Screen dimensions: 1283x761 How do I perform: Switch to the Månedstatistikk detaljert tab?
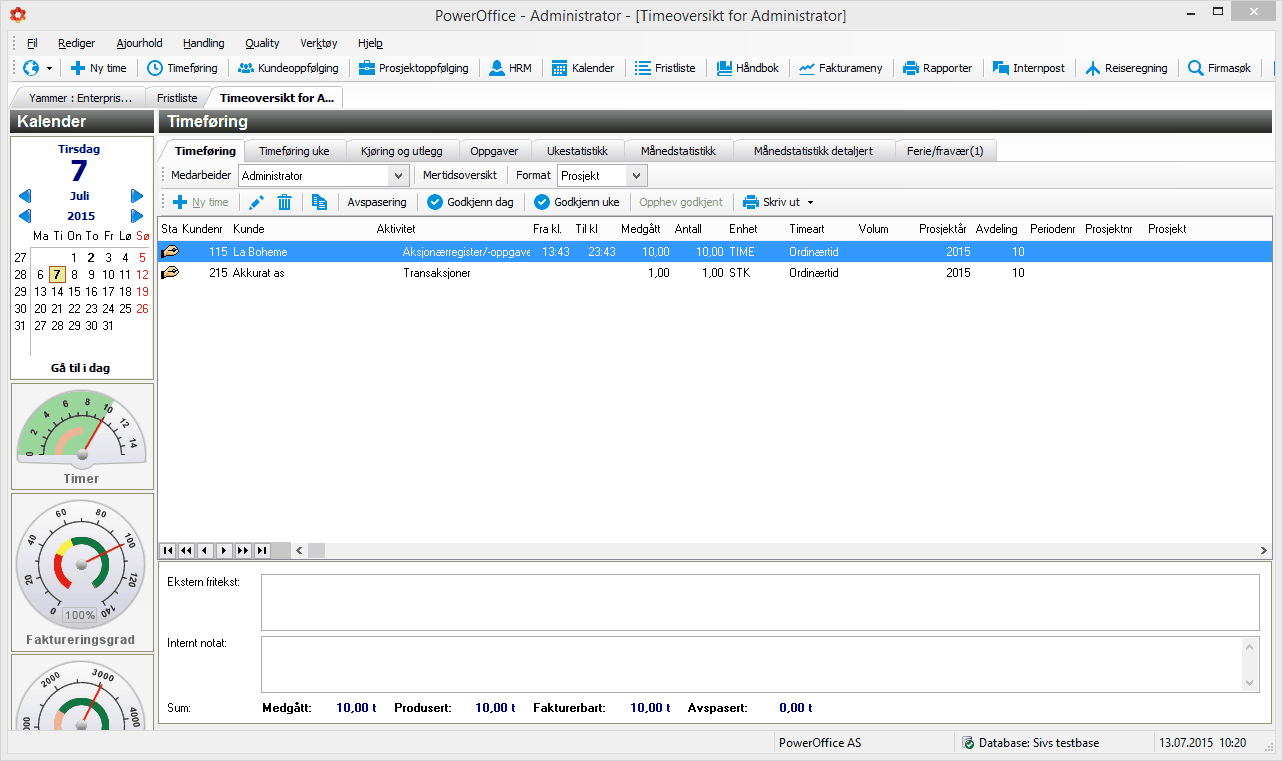point(813,151)
